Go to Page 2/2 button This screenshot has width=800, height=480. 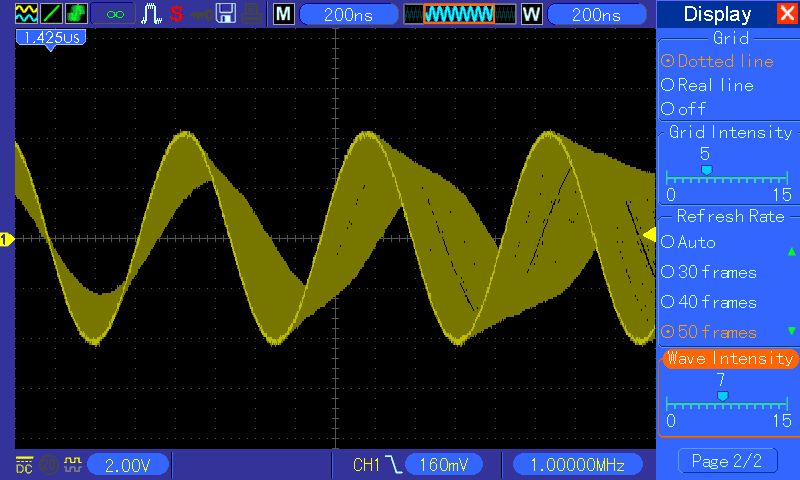coord(728,462)
